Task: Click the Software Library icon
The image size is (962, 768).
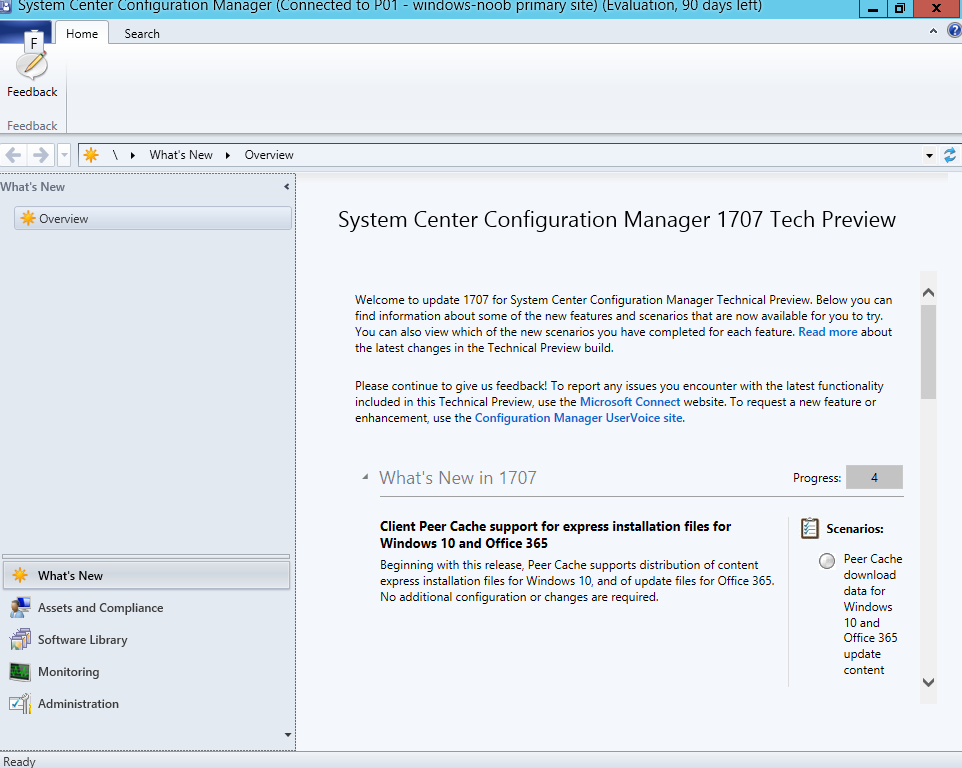Action: [20, 639]
